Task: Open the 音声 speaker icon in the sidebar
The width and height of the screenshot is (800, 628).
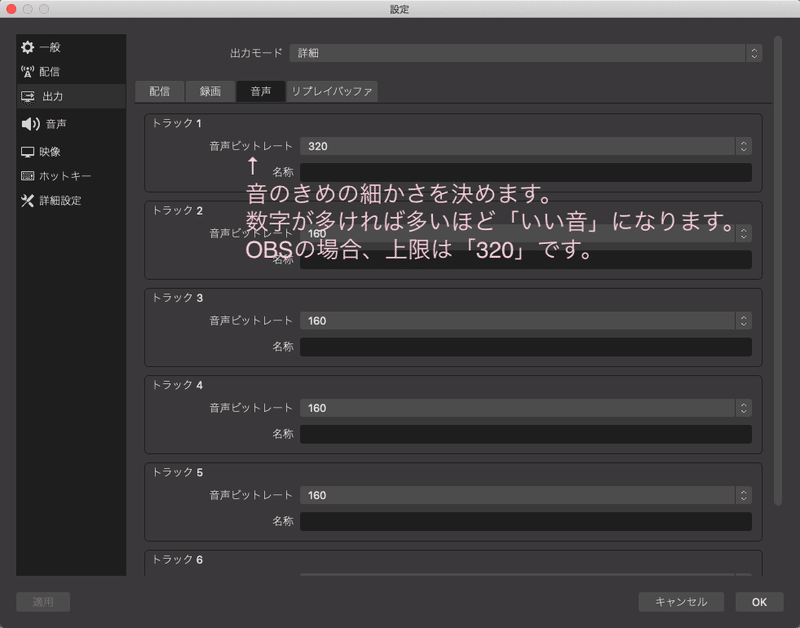Action: coord(31,124)
